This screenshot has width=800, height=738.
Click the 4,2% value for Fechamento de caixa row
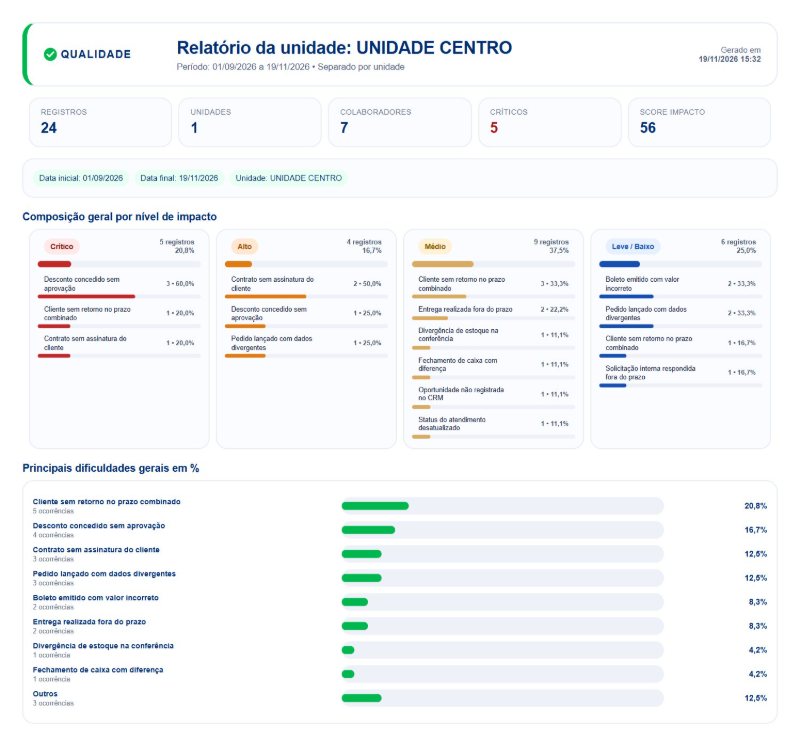click(x=758, y=674)
